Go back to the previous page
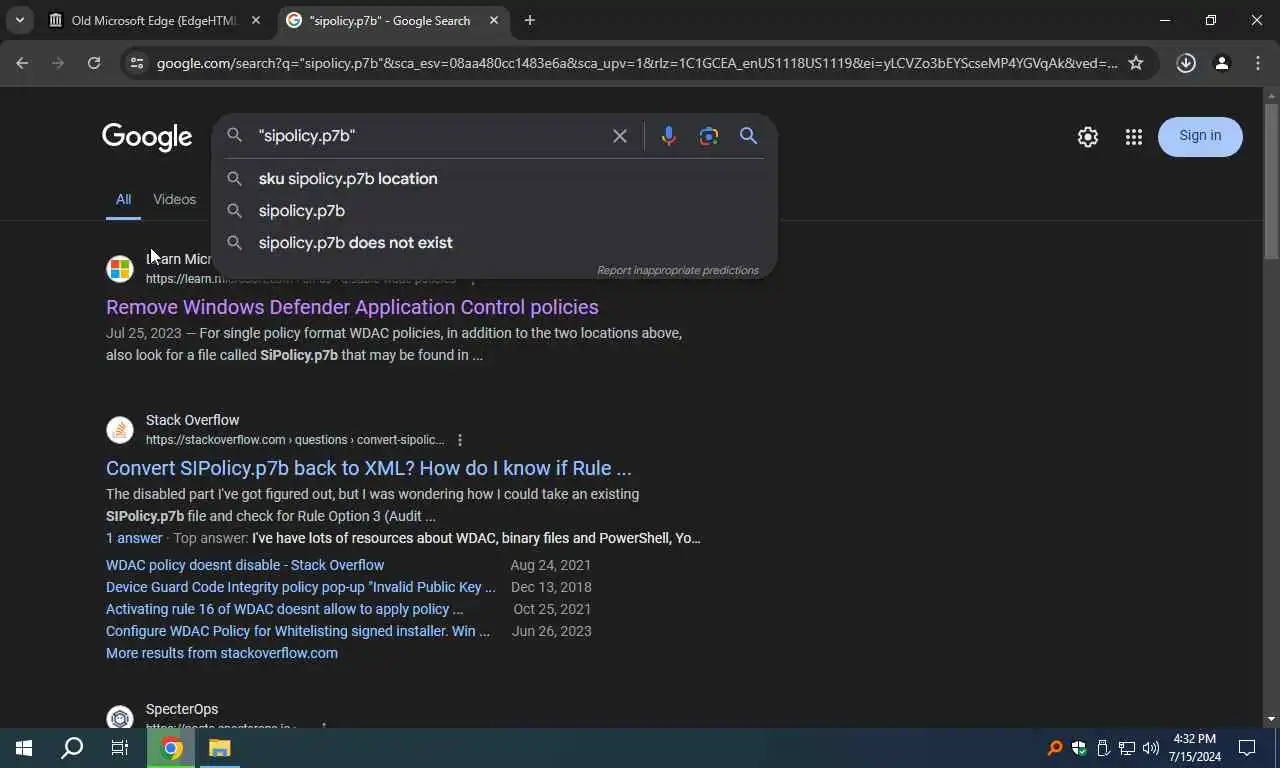The width and height of the screenshot is (1280, 768). point(22,63)
